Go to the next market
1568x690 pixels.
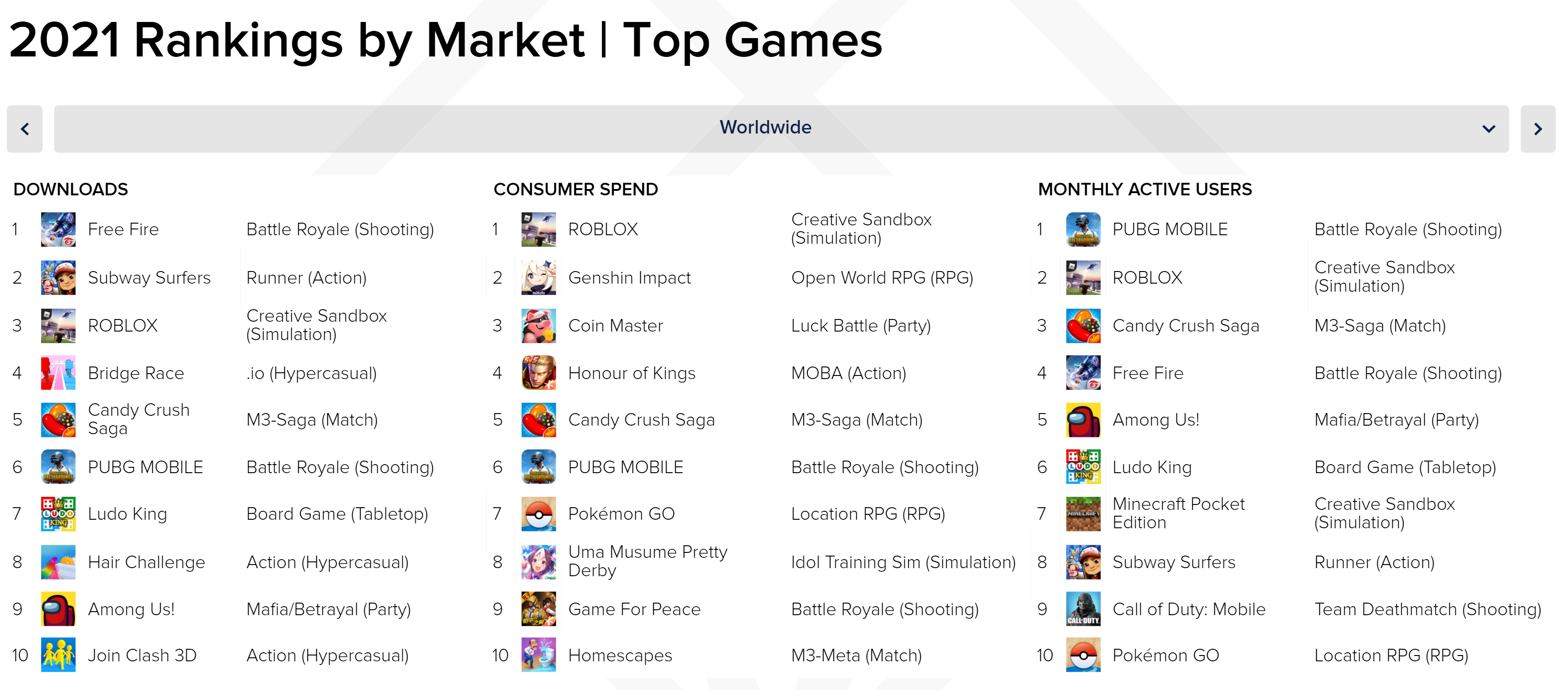1538,129
